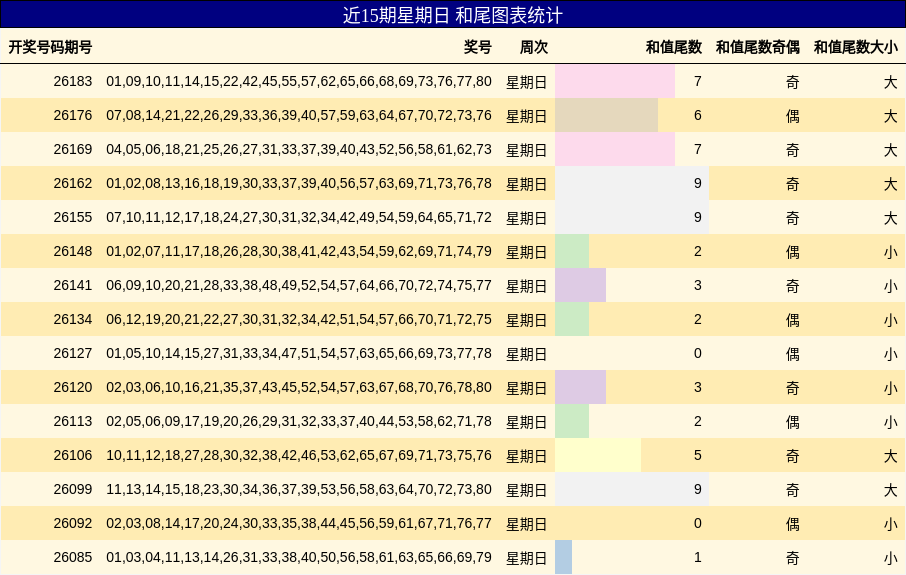Image resolution: width=906 pixels, height=575 pixels.
Task: Select issue number 26120
Action: (x=73, y=388)
